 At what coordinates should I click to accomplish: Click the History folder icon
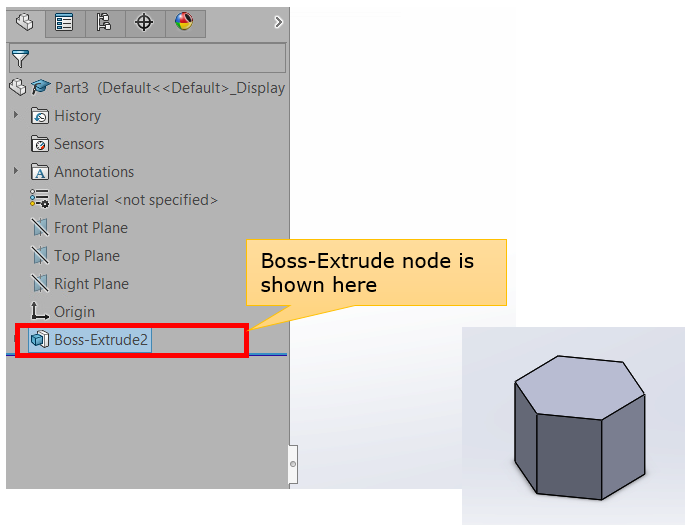coord(40,116)
